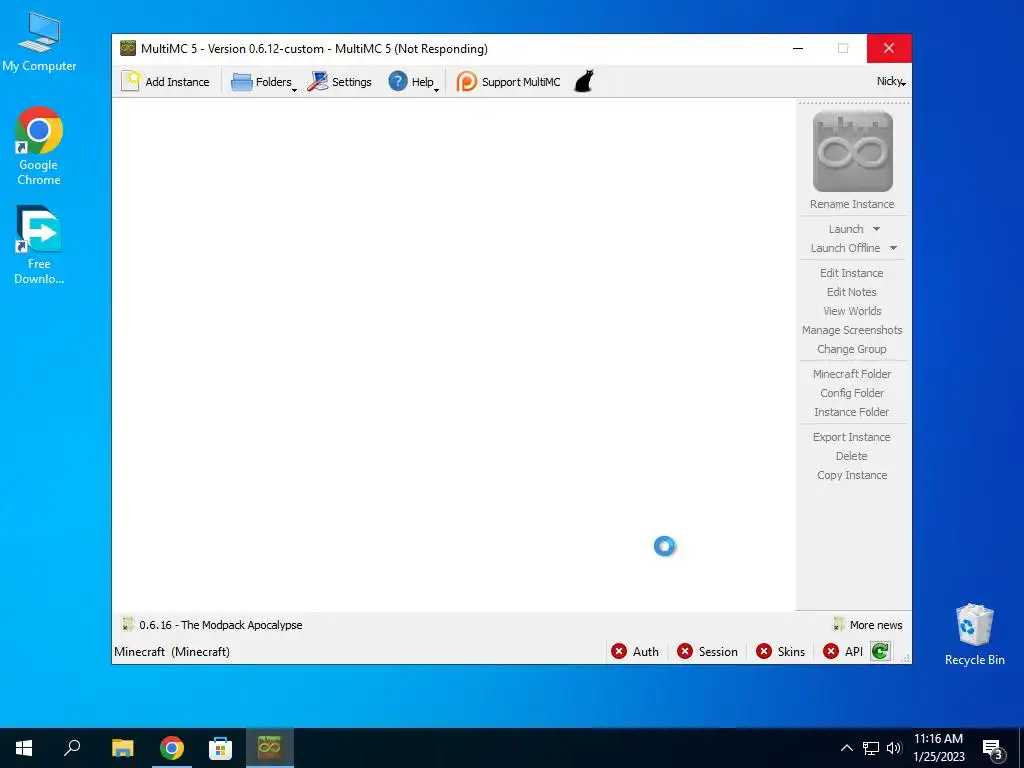This screenshot has width=1024, height=768.
Task: Click the Skins status error icon
Action: (763, 651)
